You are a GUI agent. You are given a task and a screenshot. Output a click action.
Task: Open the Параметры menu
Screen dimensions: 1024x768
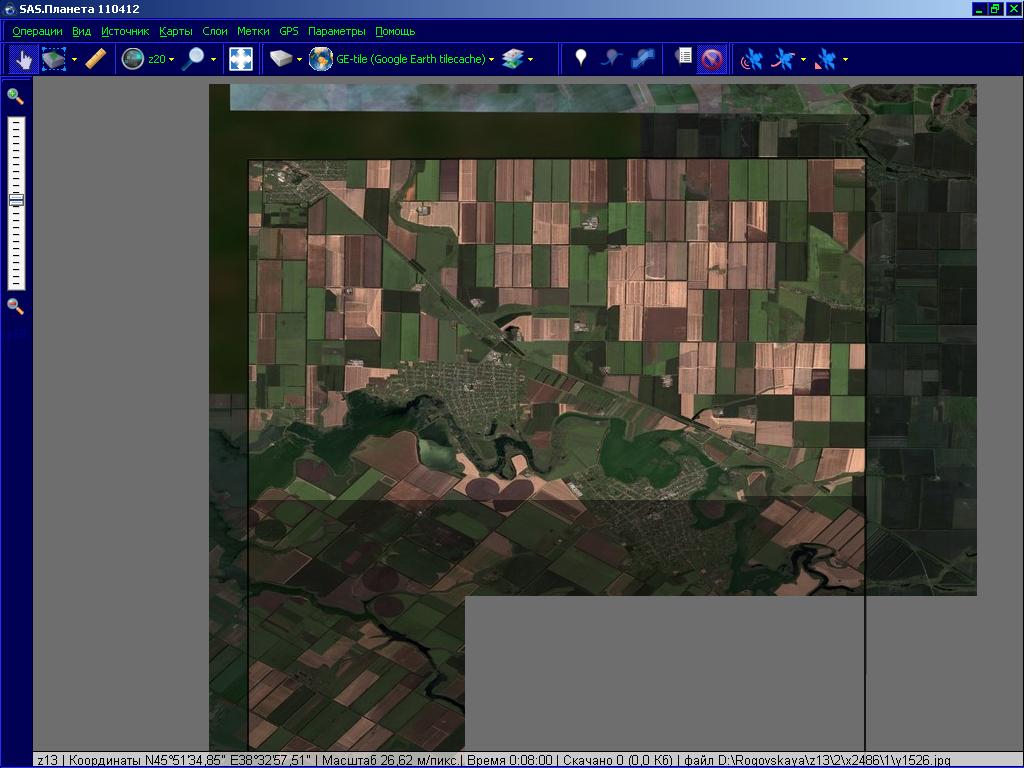[336, 31]
